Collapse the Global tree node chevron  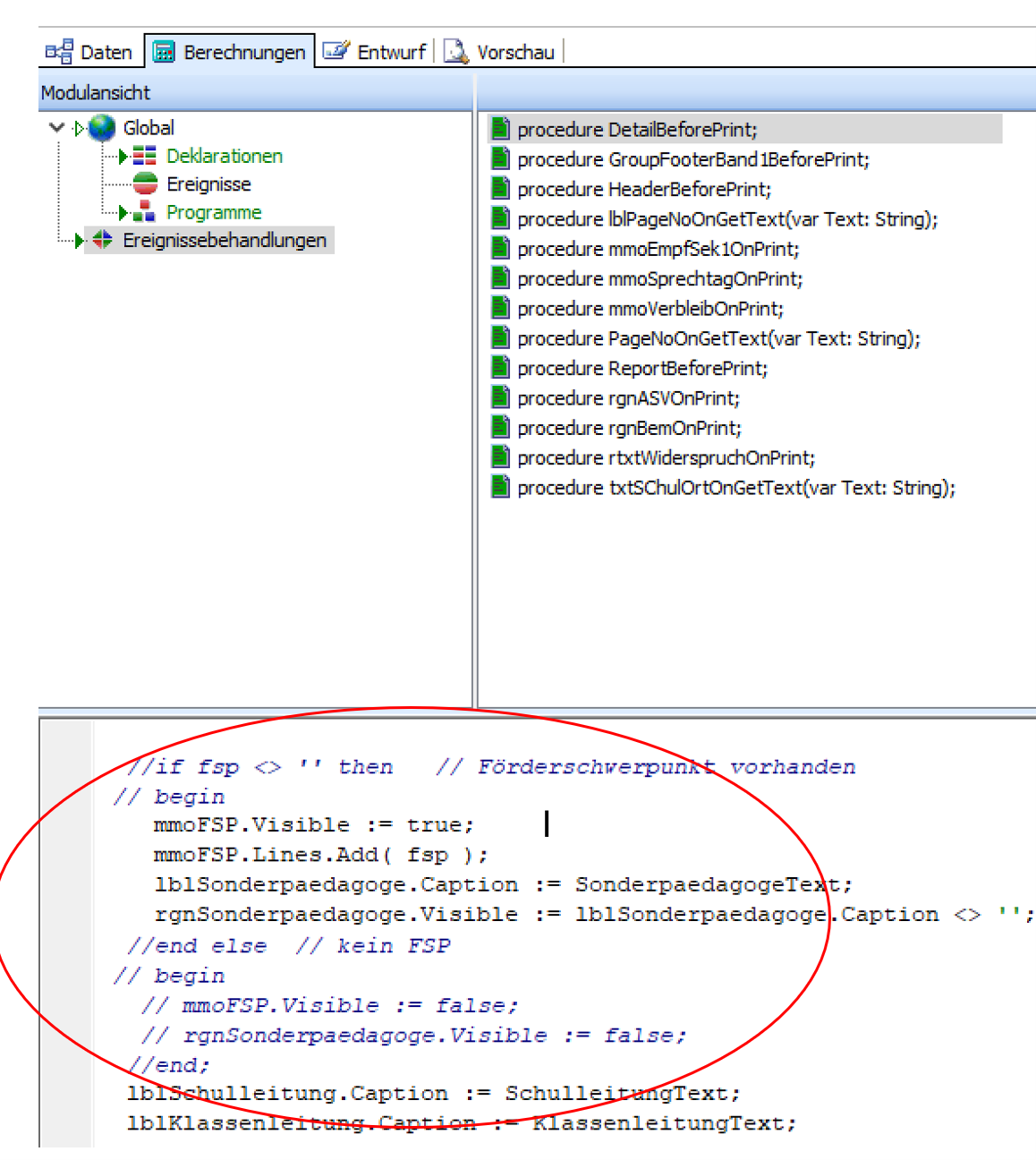[57, 128]
